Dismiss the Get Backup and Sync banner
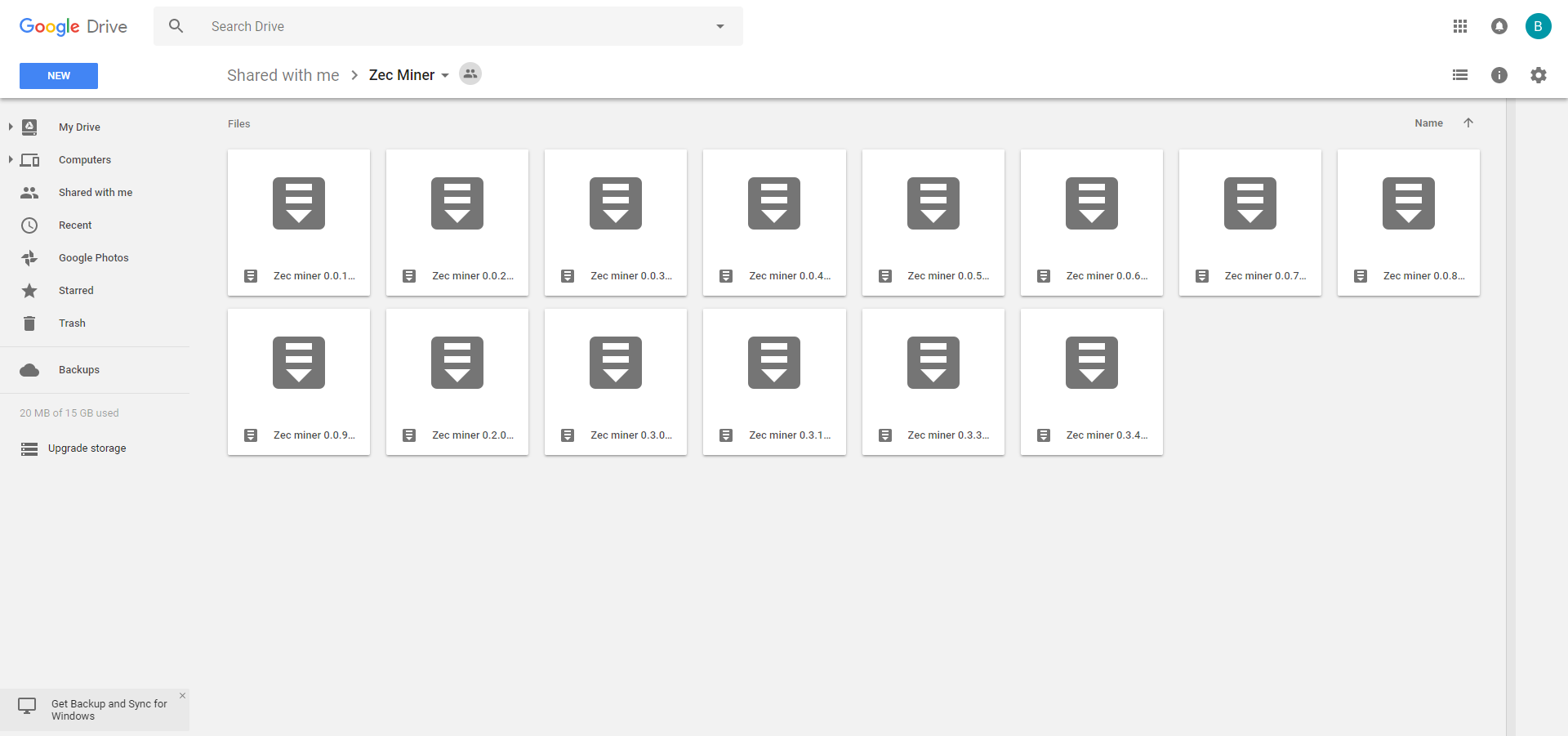This screenshot has height=736, width=1568. pos(182,696)
